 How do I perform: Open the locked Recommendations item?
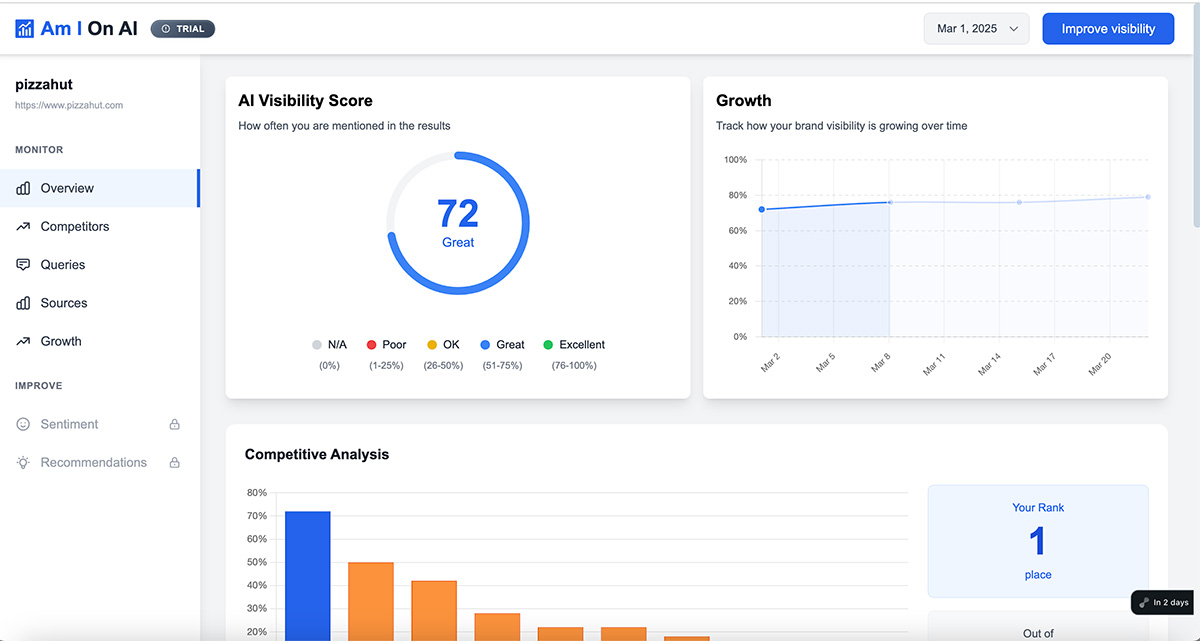tap(100, 462)
